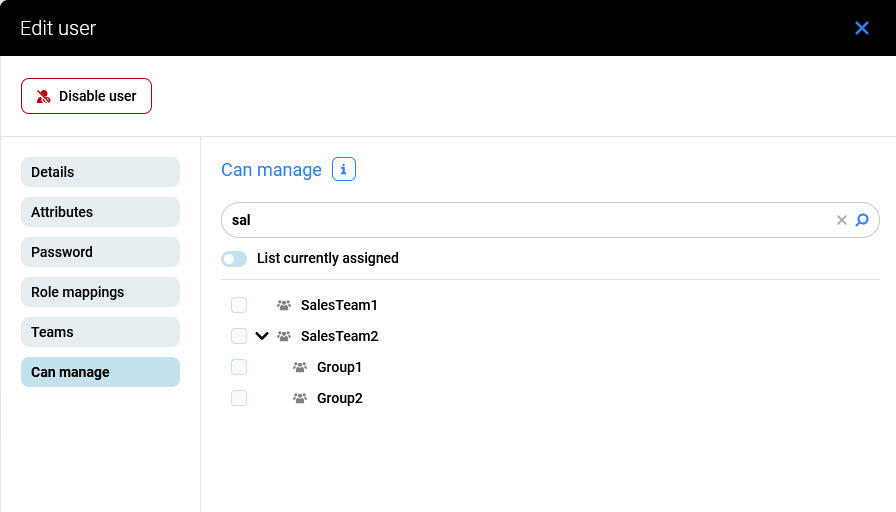Check the SalesTeam2 checkbox
This screenshot has height=512, width=896.
[239, 336]
